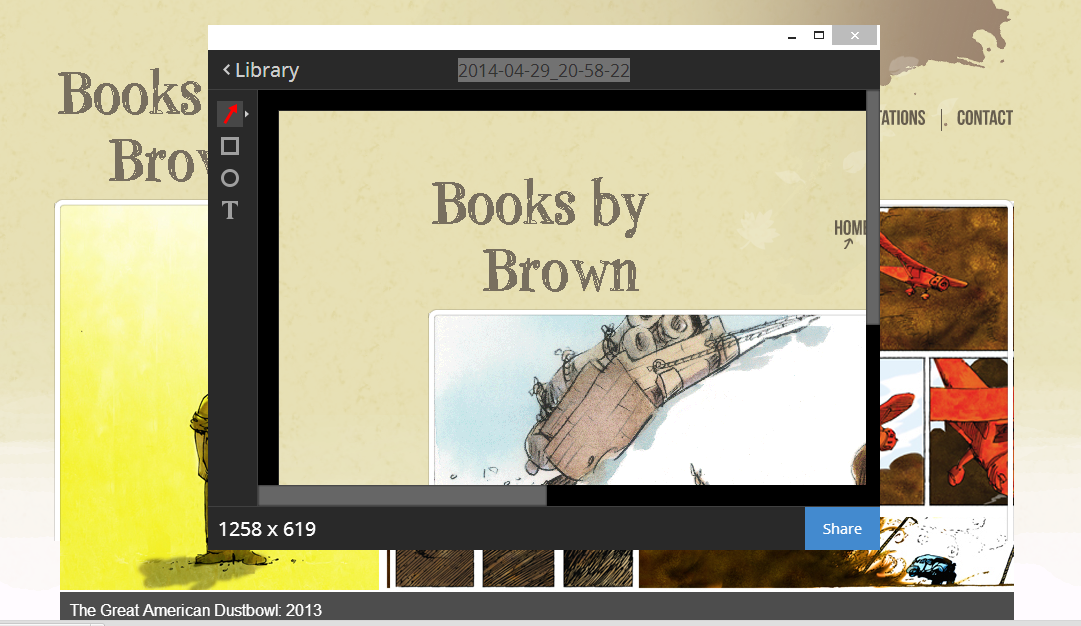Select the text annotation tool
1081x626 pixels.
click(x=230, y=210)
